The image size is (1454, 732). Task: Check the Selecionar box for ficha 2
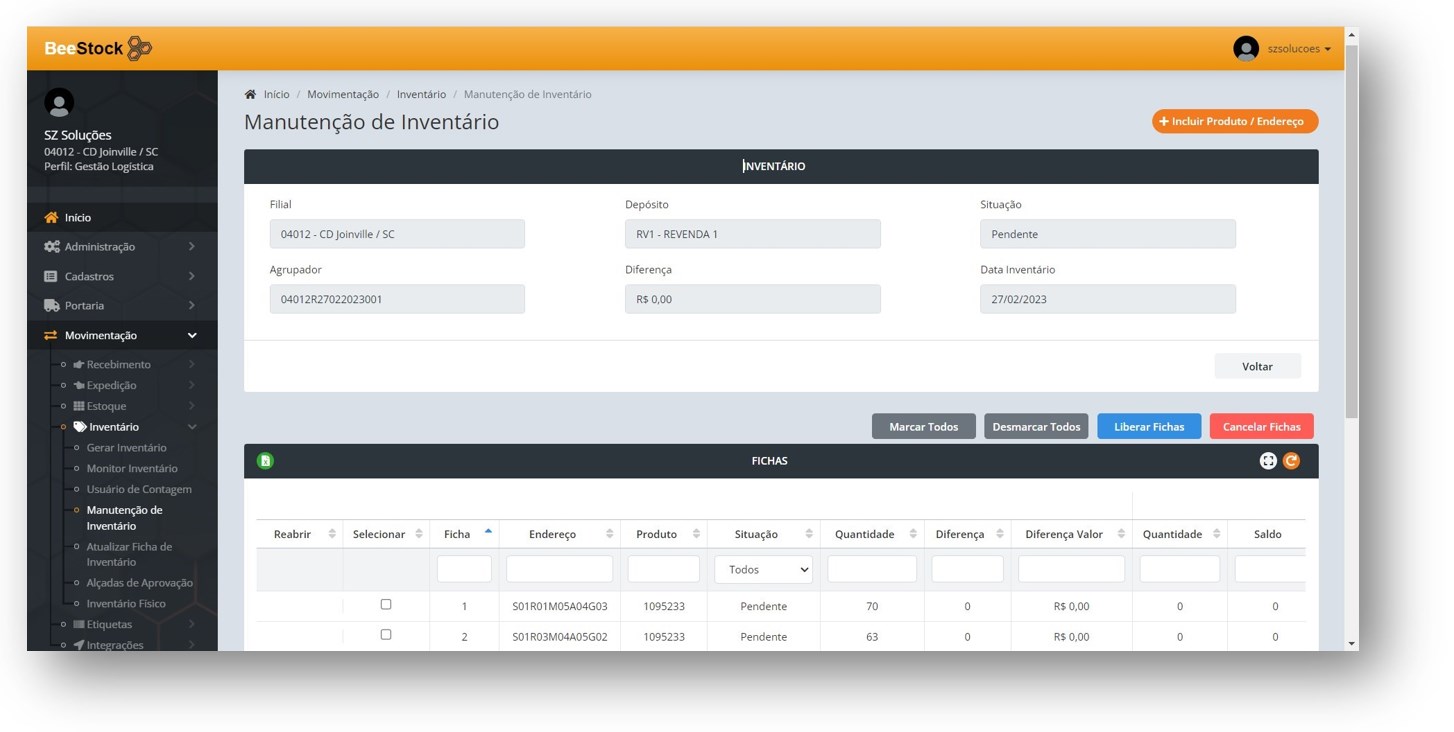point(386,635)
